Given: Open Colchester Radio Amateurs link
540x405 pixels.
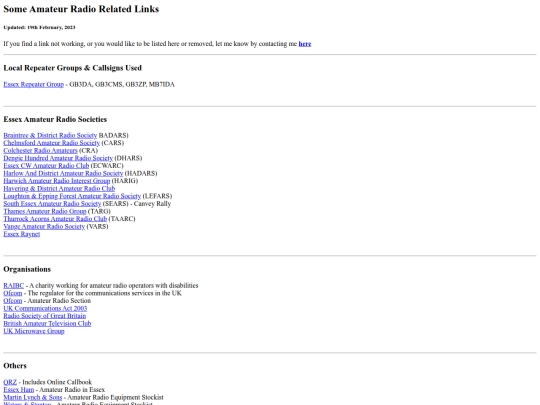Looking at the screenshot, I should point(41,150).
